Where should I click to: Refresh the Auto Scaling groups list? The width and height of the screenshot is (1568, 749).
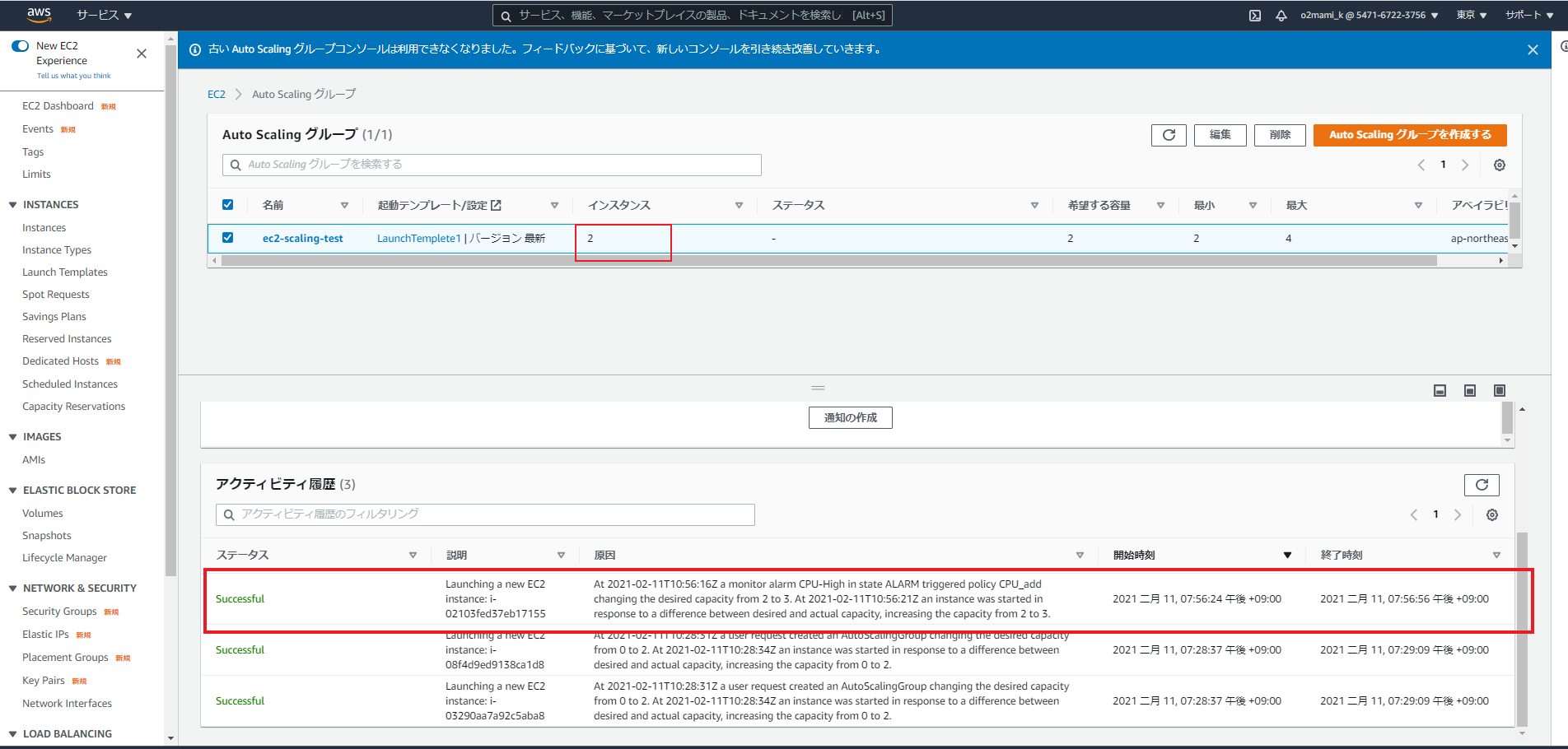pyautogui.click(x=1169, y=135)
